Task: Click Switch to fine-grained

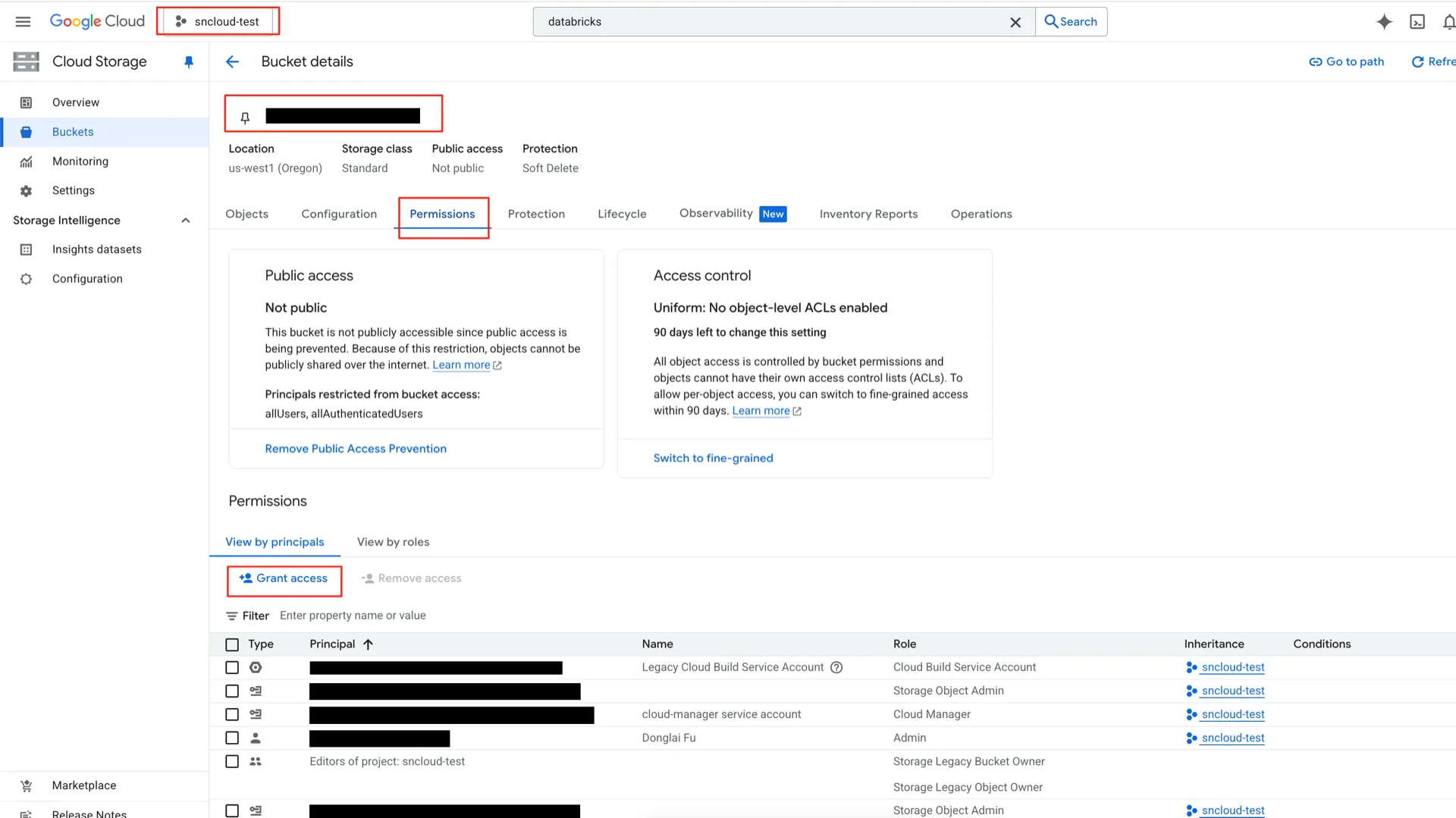Action: (x=714, y=458)
